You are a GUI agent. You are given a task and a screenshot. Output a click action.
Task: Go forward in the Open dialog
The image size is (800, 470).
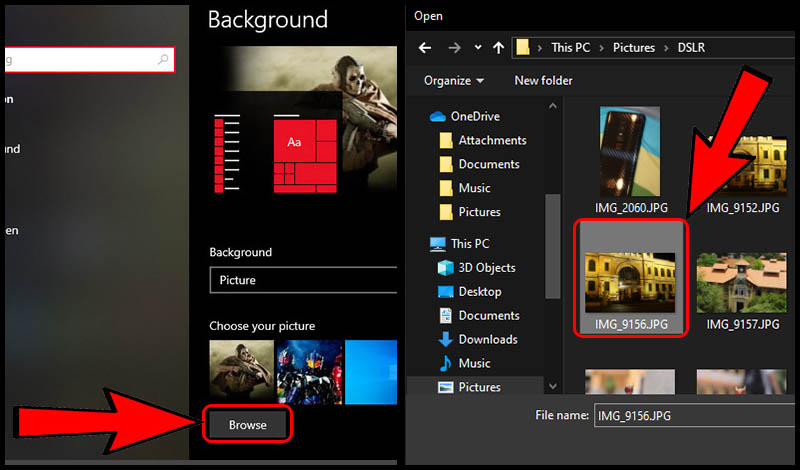click(454, 48)
